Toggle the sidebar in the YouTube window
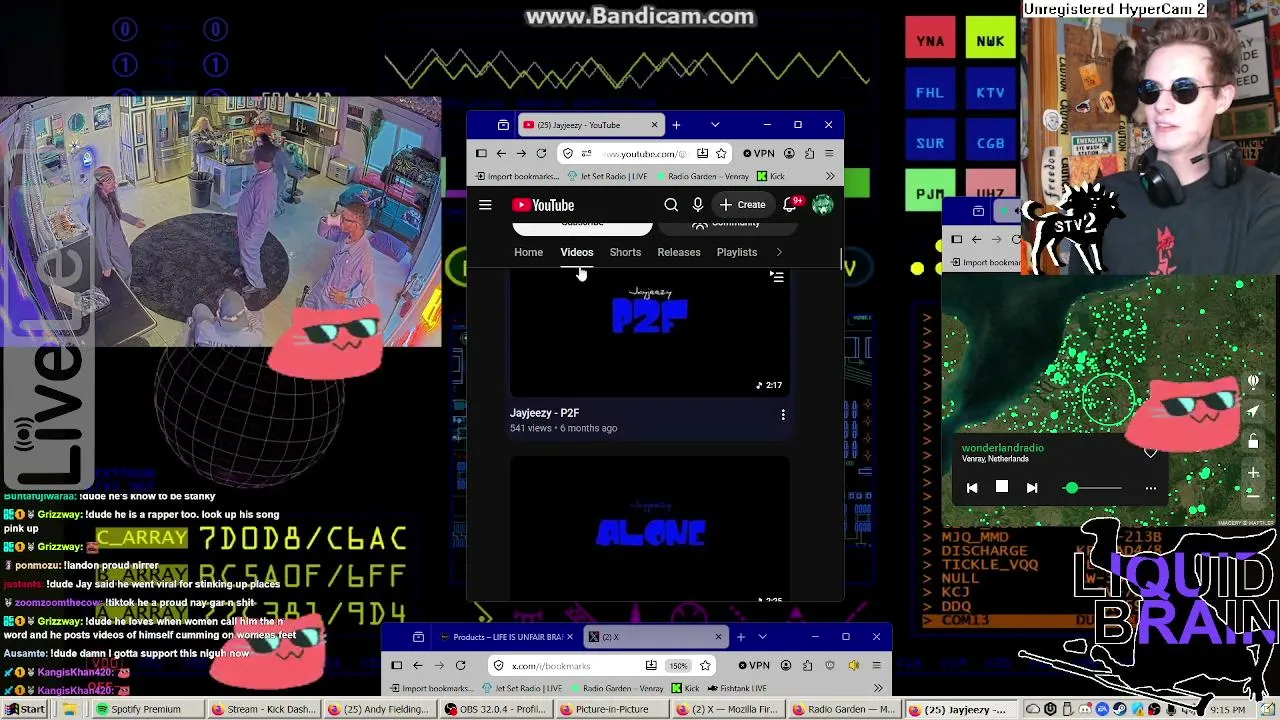This screenshot has width=1280, height=720. (481, 153)
